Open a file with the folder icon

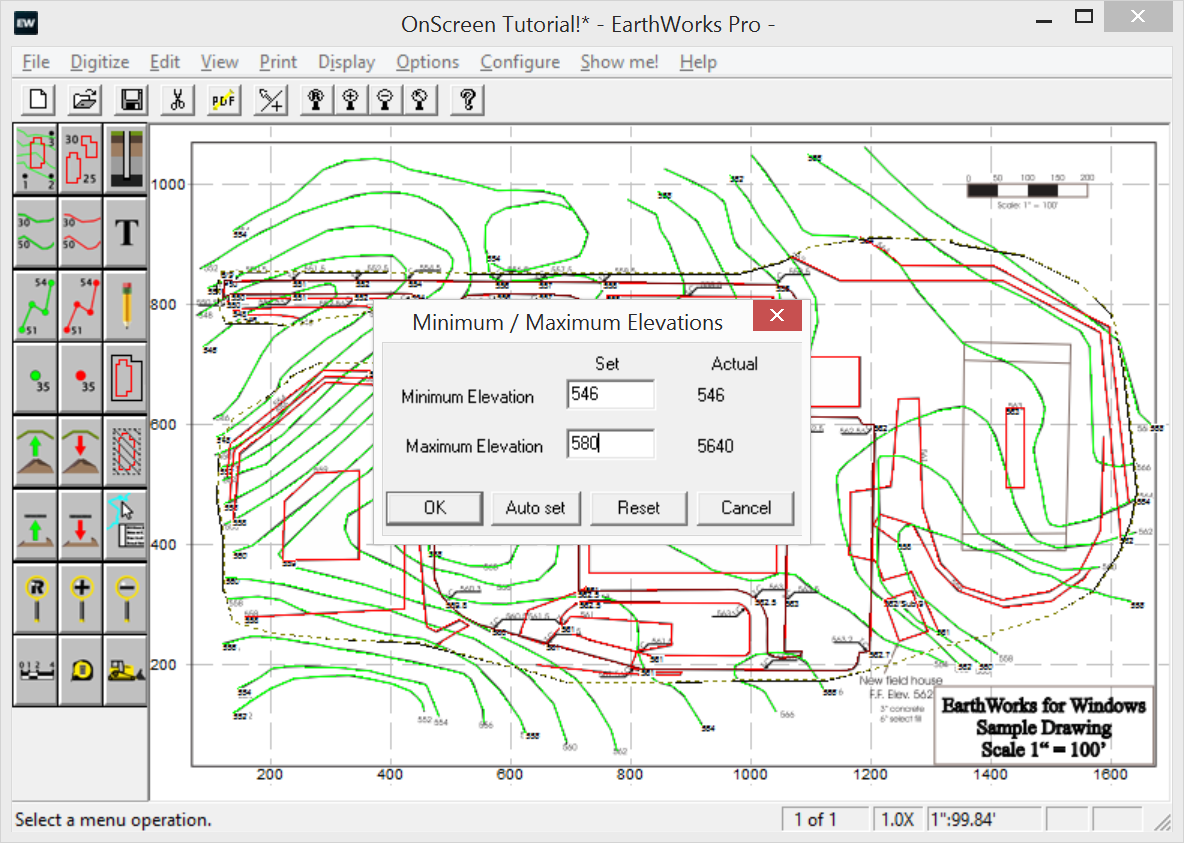coord(85,100)
